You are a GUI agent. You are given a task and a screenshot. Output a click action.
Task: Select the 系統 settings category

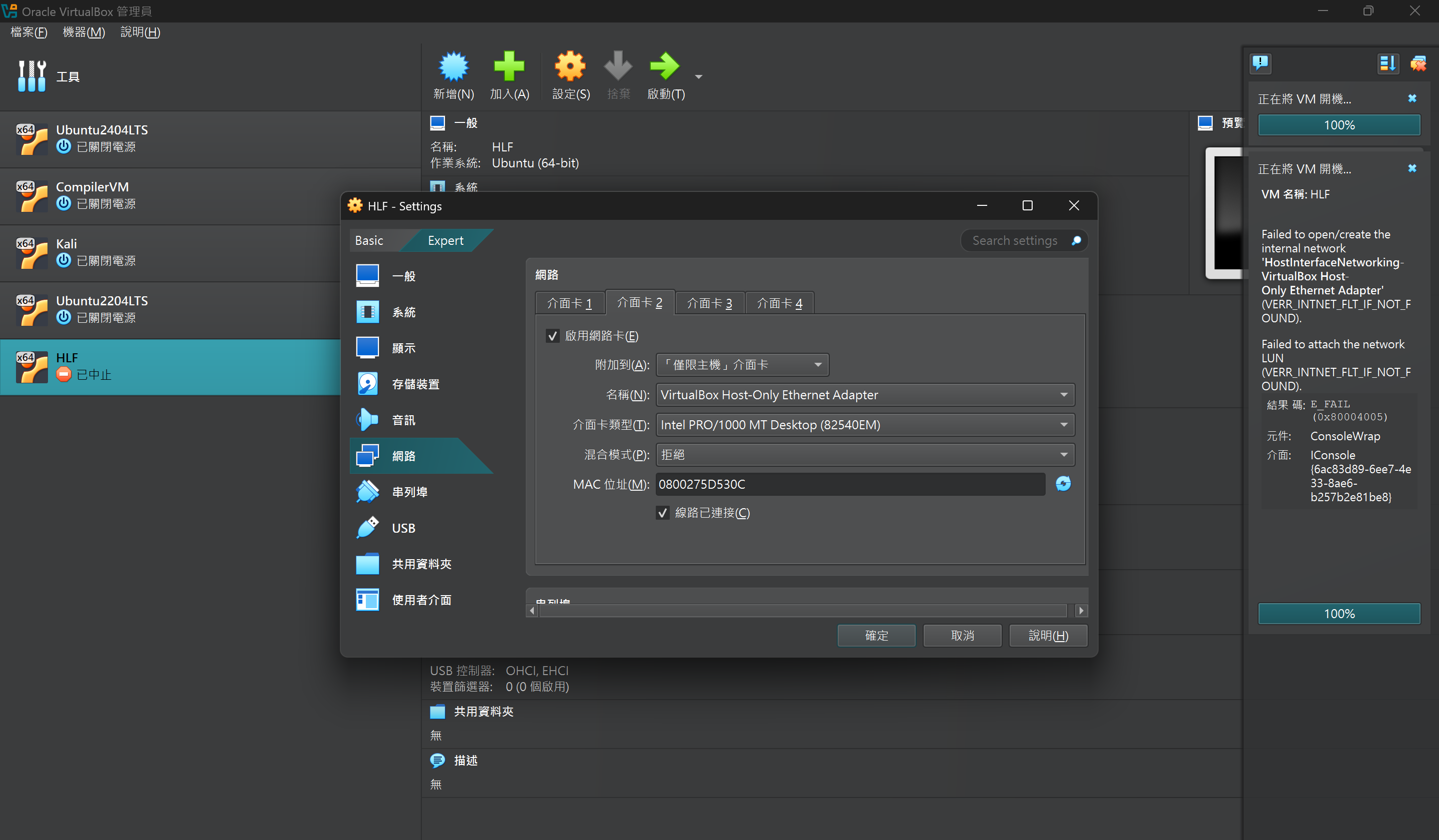click(421, 312)
